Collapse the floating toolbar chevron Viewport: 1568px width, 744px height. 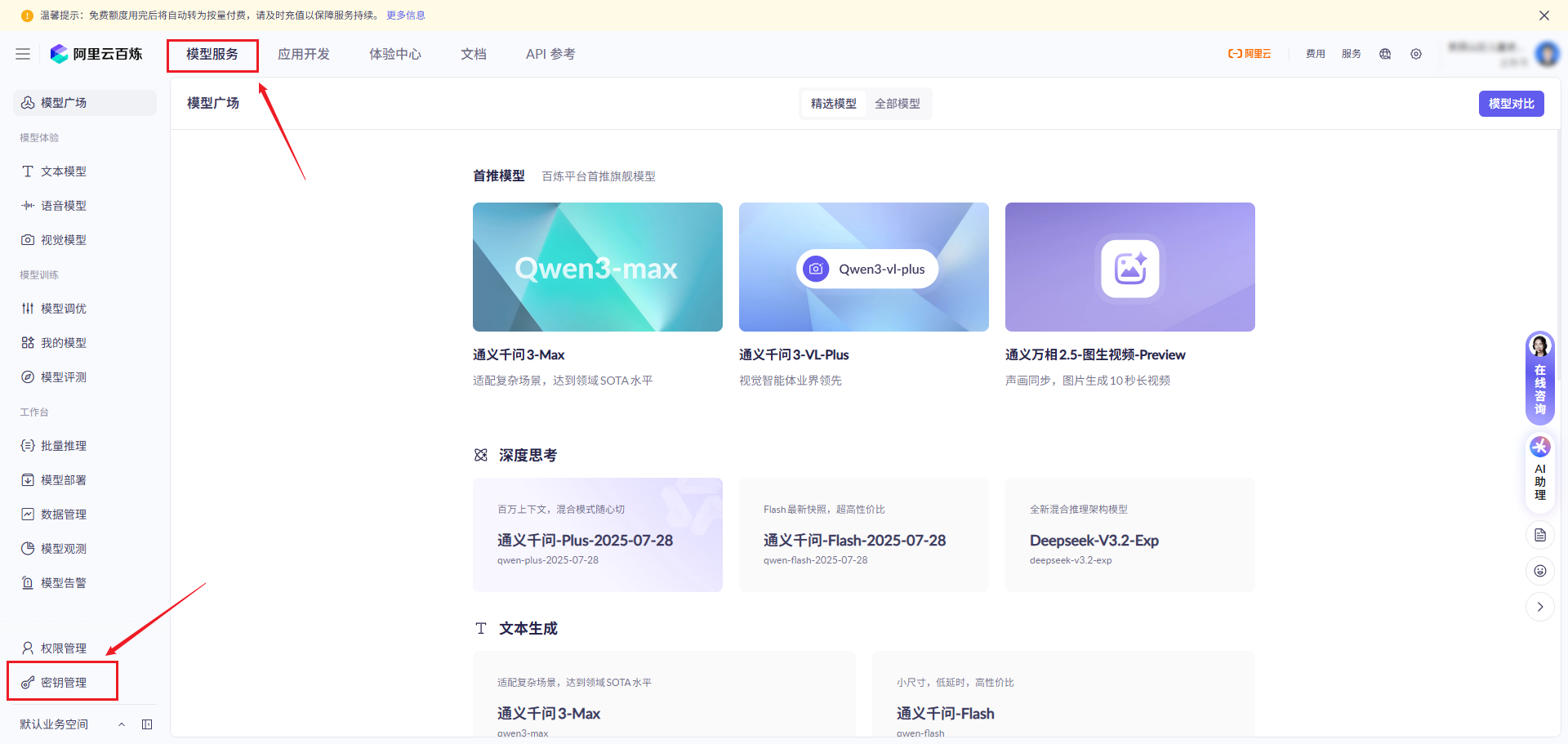click(x=1540, y=607)
